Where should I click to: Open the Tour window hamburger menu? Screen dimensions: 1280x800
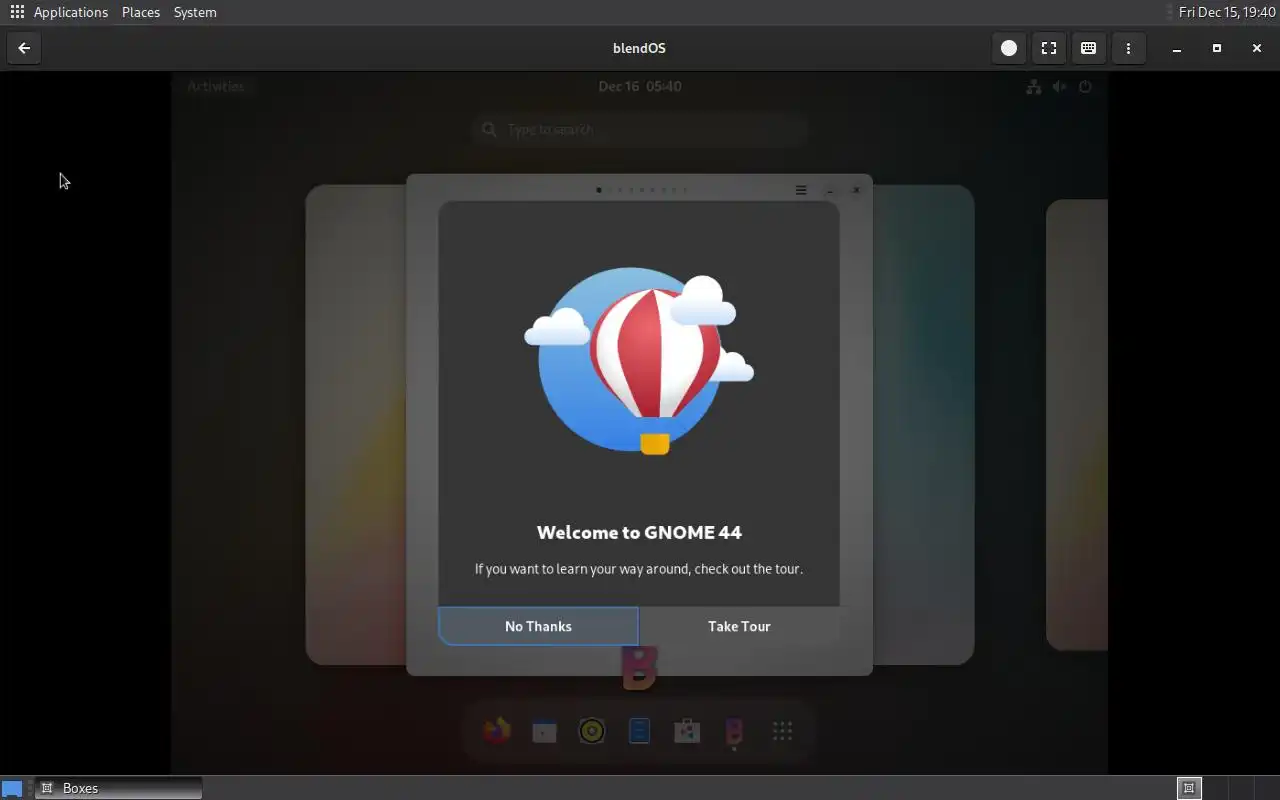click(801, 190)
